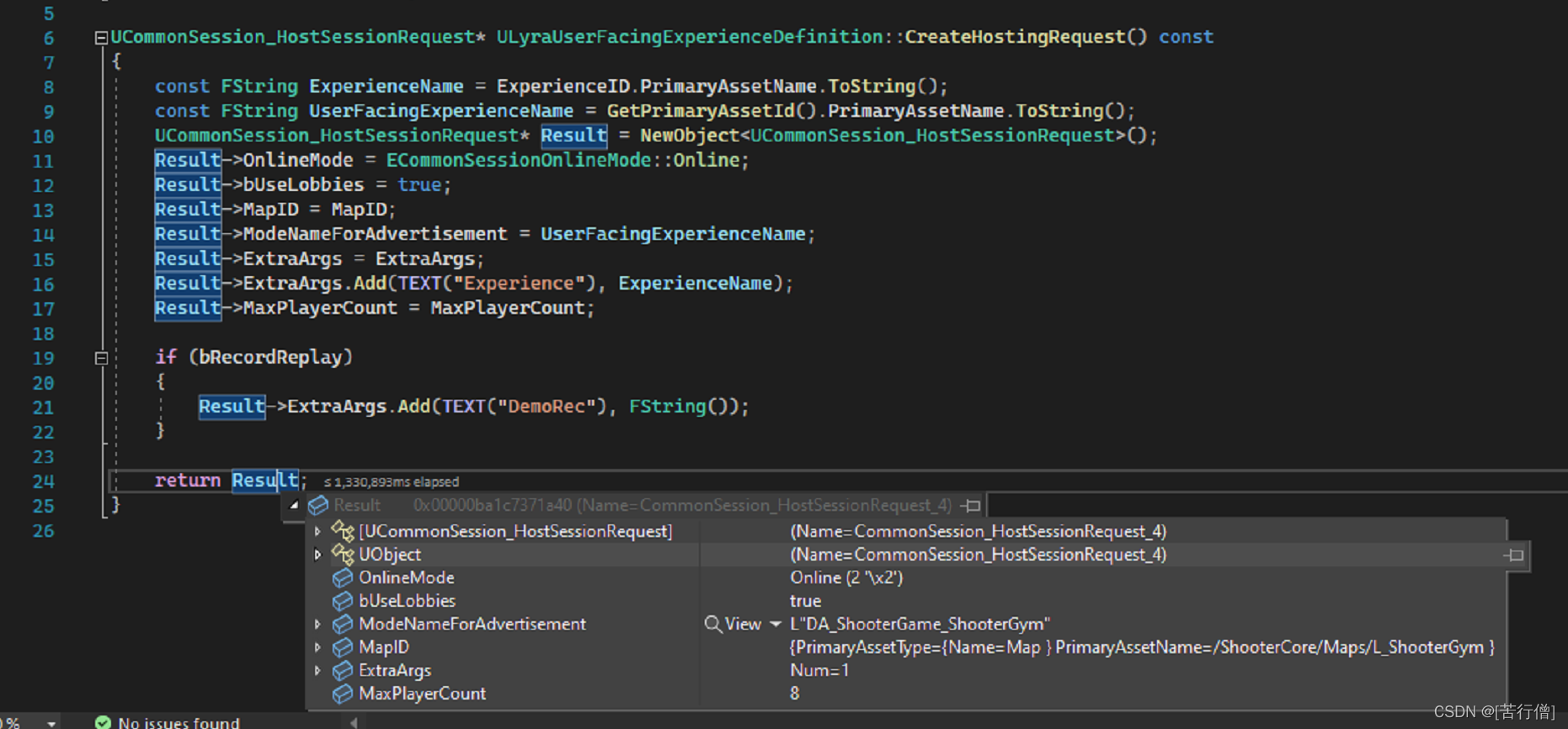This screenshot has width=1568, height=729.
Task: Collapse the if (bRecordReplay) block
Action: pyautogui.click(x=101, y=358)
